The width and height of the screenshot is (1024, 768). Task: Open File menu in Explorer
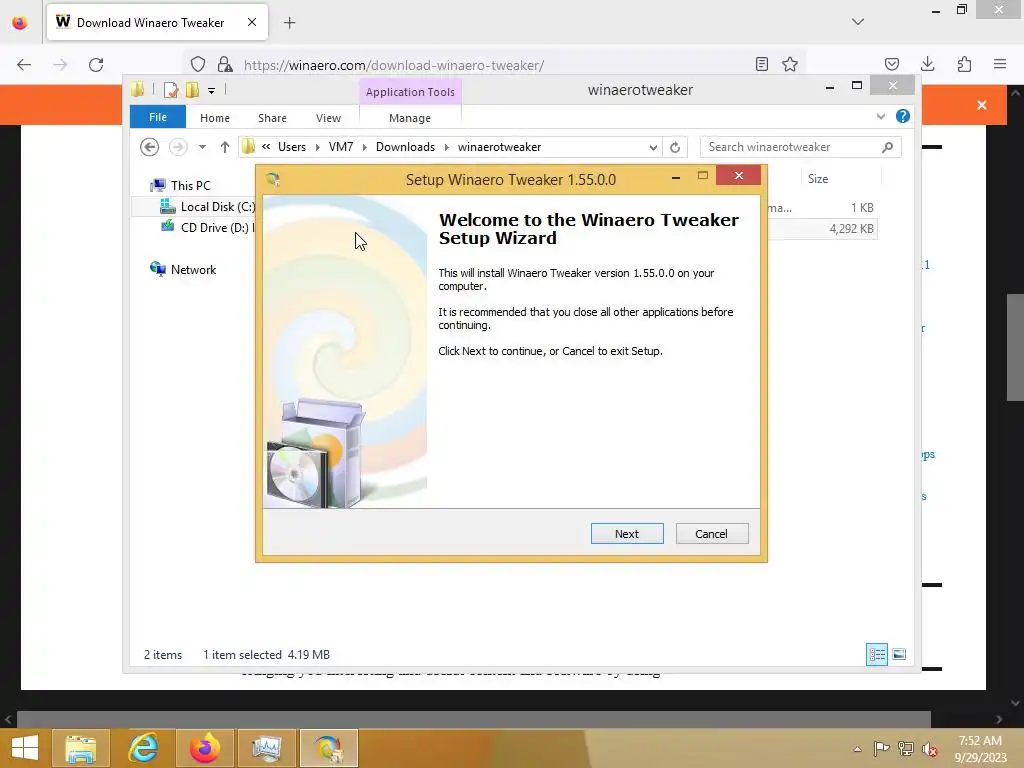tap(158, 118)
